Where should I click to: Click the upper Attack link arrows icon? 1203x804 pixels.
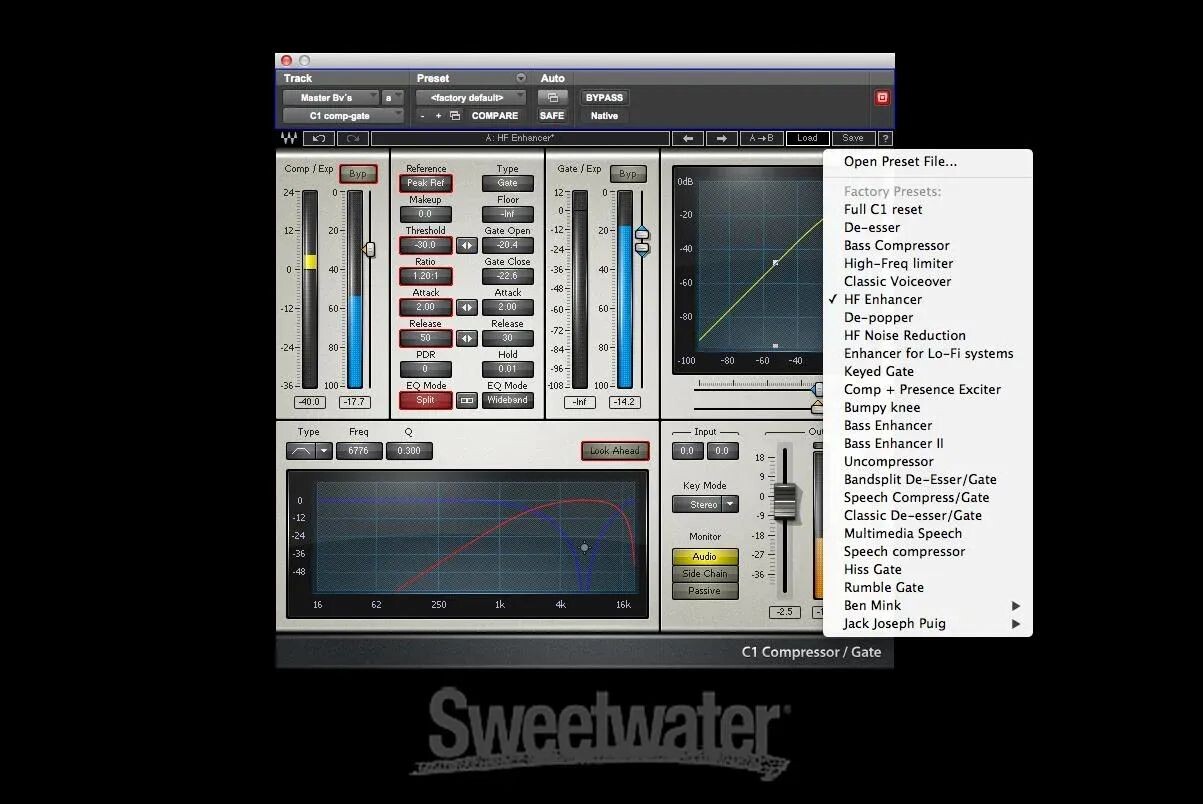pos(467,307)
